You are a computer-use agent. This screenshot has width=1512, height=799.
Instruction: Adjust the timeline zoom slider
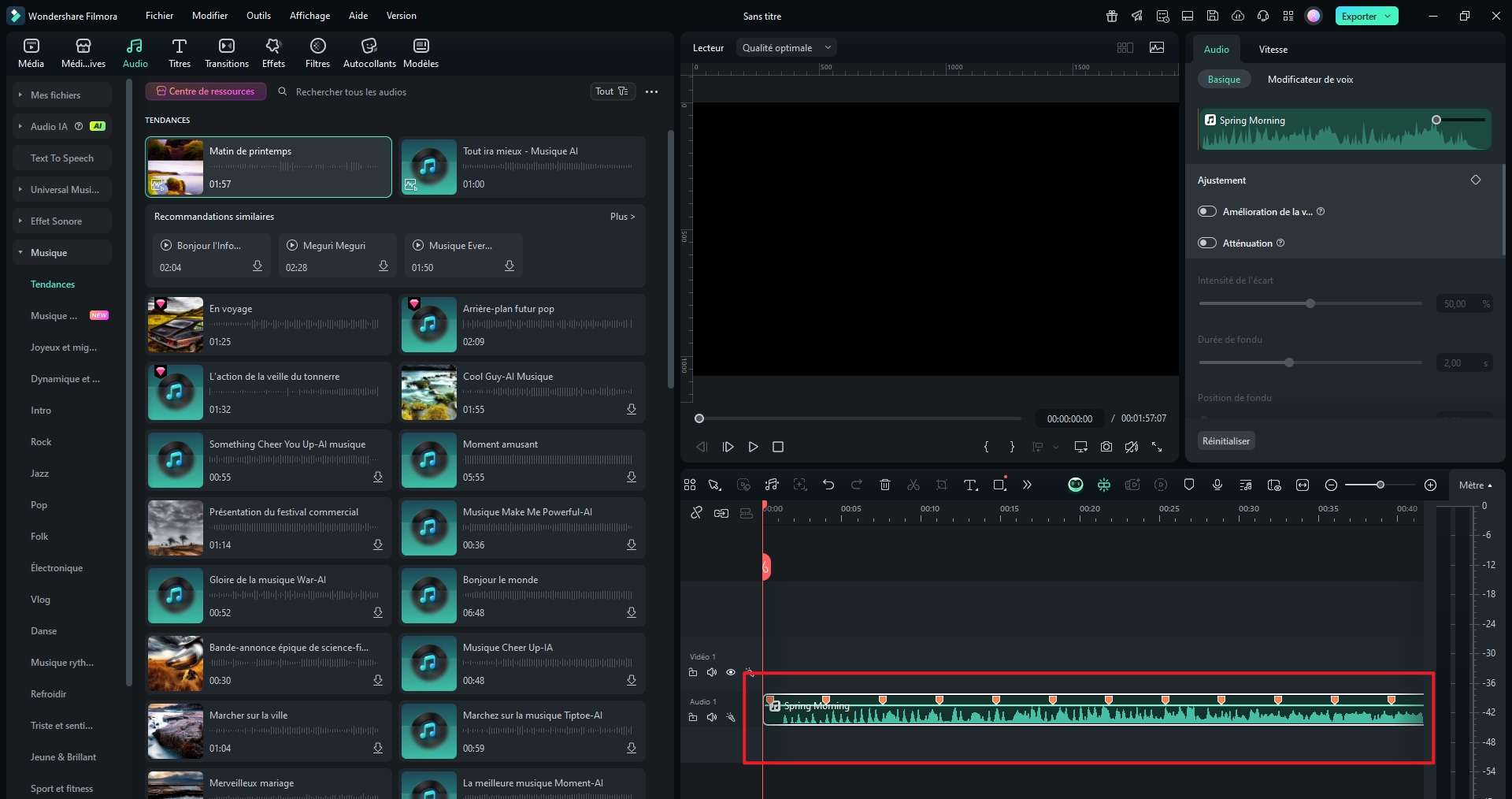click(1380, 485)
